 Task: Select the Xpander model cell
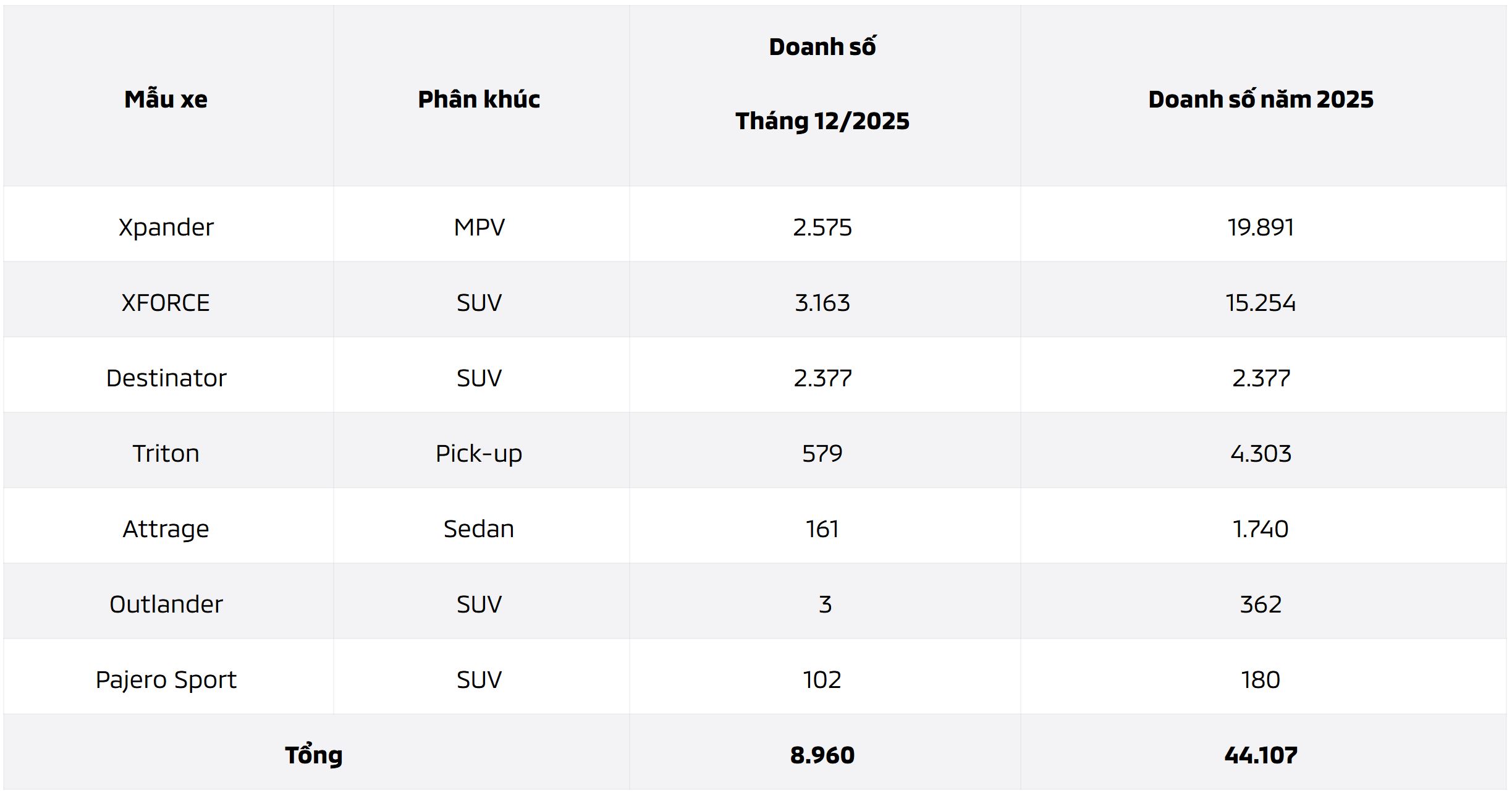(166, 227)
